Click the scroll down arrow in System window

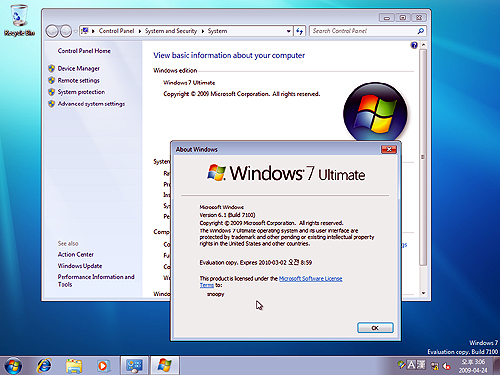click(x=423, y=294)
